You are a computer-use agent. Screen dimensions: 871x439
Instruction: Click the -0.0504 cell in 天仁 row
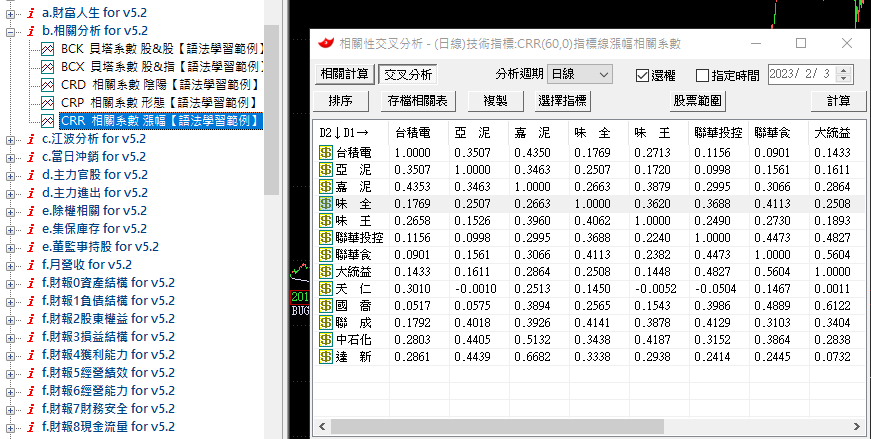click(718, 288)
